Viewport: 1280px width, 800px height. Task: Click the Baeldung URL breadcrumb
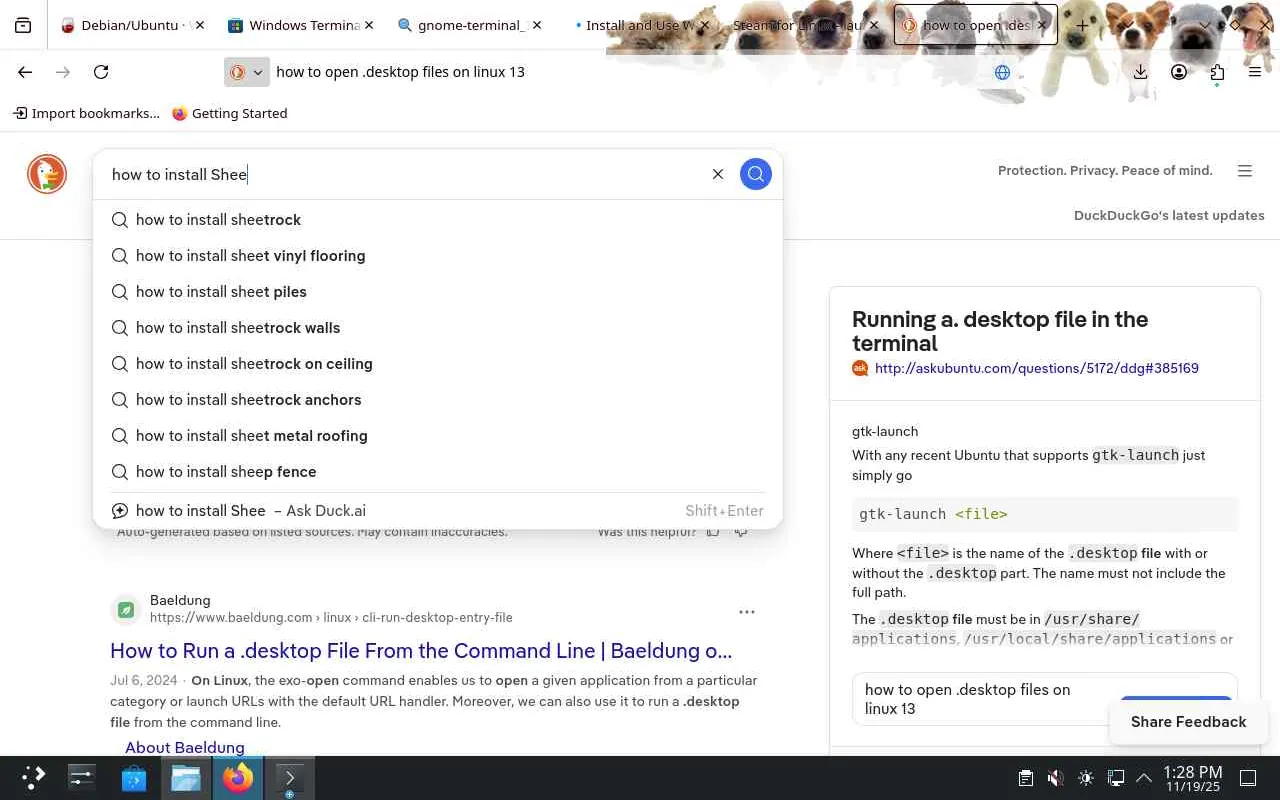[x=331, y=618]
